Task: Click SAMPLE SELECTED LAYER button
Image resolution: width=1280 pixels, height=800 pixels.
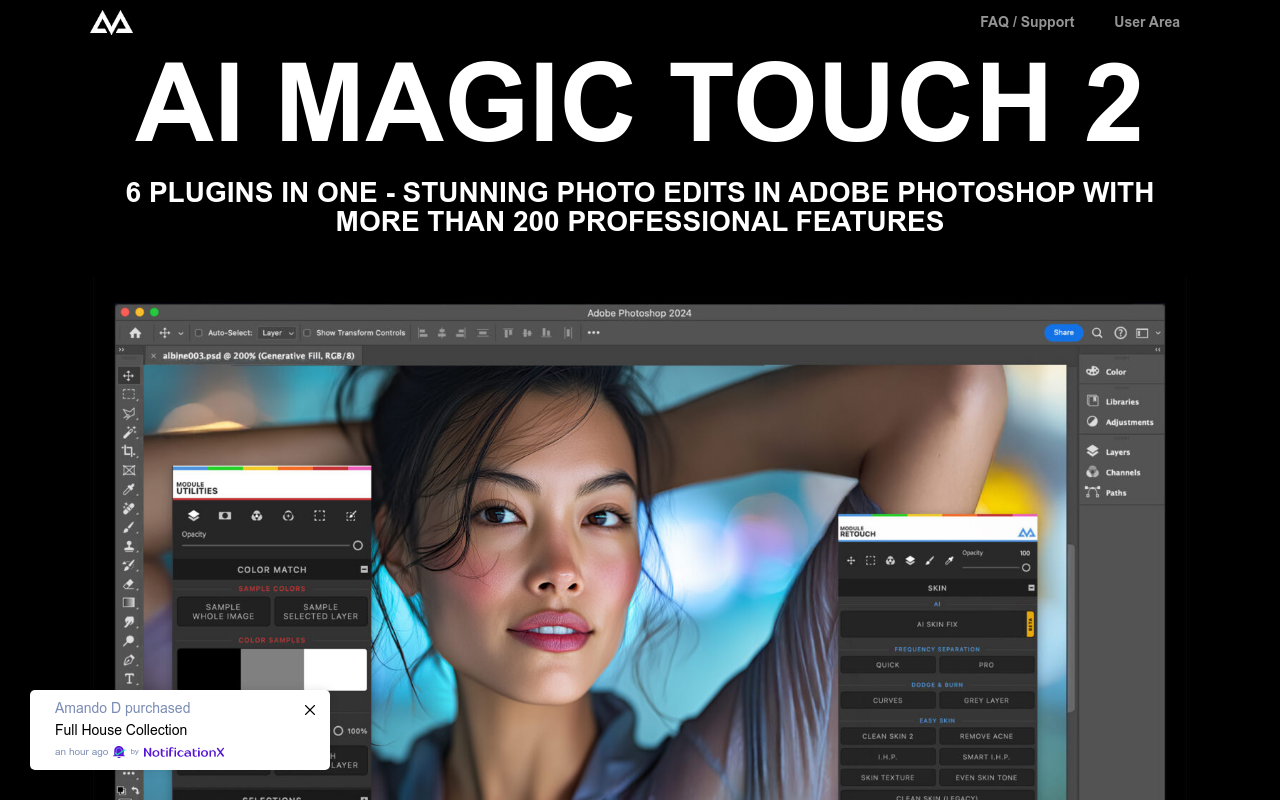Action: click(321, 612)
